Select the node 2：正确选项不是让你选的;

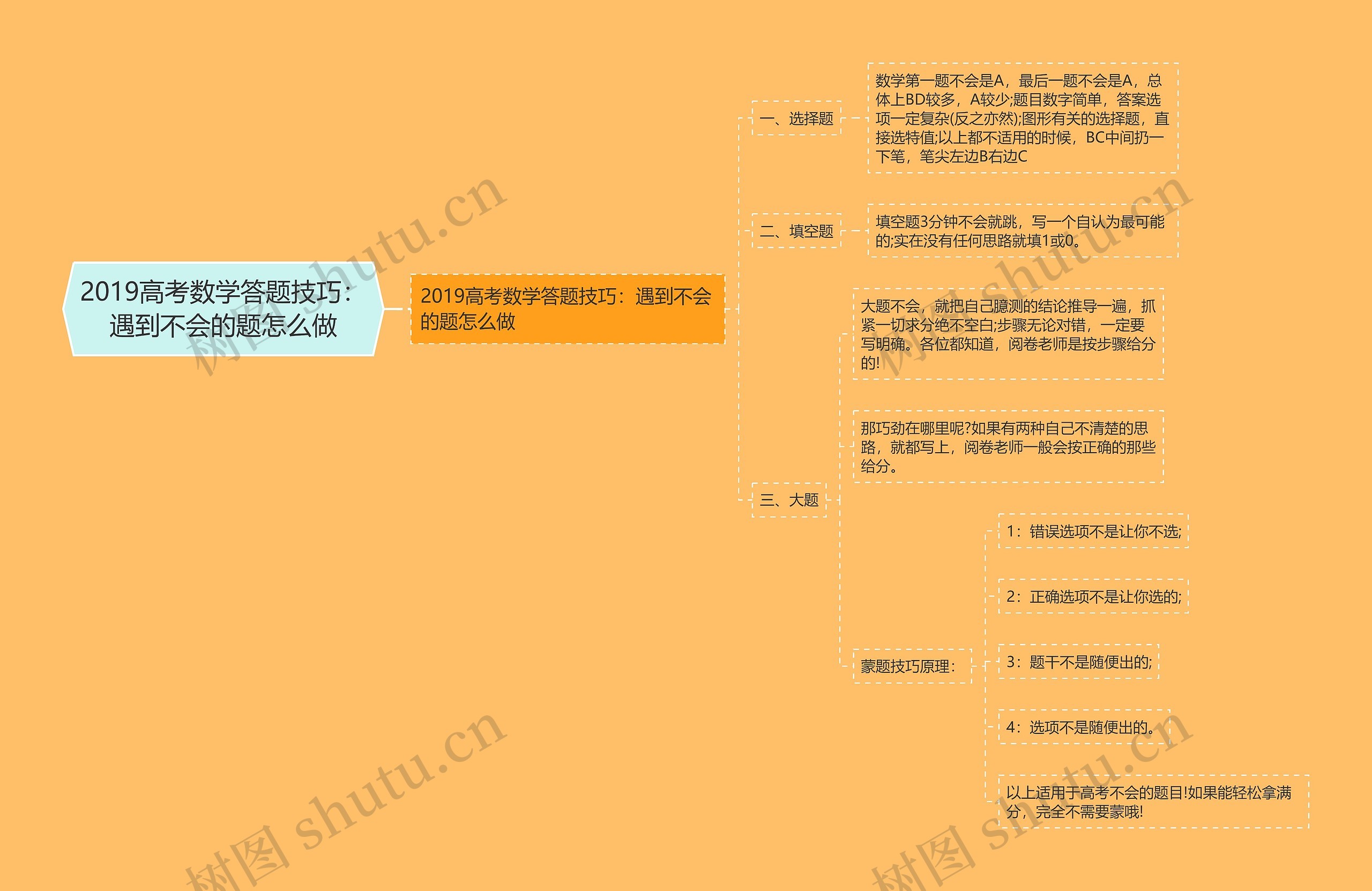pos(1093,596)
